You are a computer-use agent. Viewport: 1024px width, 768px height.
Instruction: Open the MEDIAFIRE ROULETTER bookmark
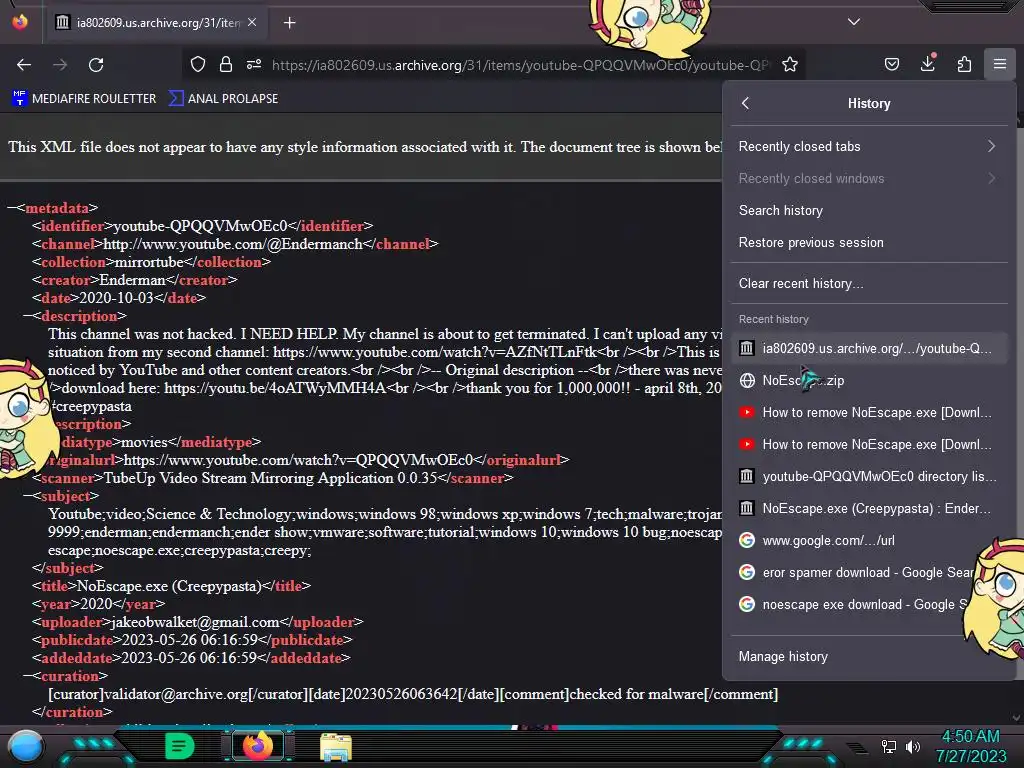tap(84, 99)
